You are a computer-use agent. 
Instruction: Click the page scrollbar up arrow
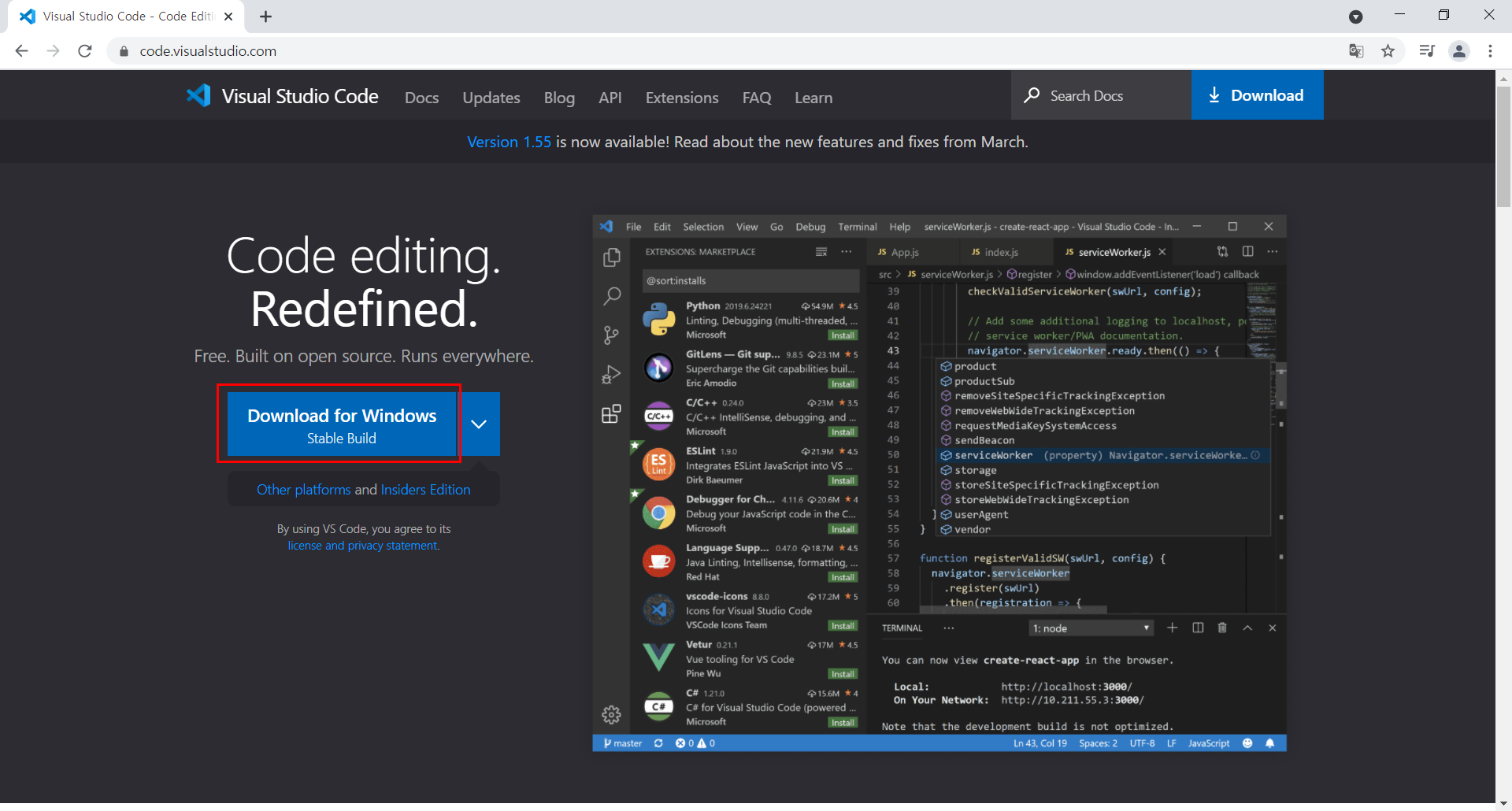pyautogui.click(x=1503, y=78)
